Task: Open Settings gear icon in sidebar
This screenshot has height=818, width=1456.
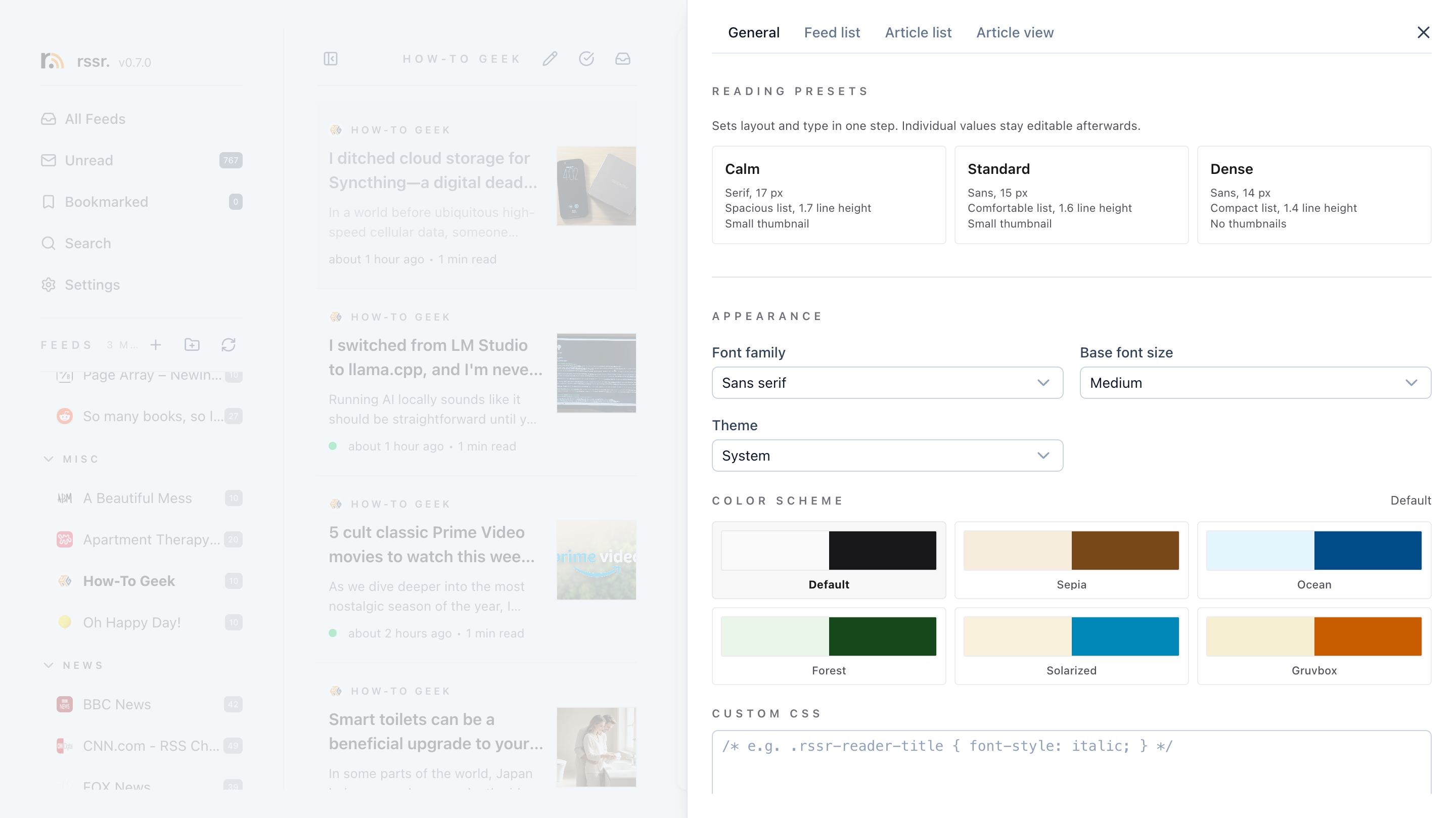Action: [x=49, y=284]
